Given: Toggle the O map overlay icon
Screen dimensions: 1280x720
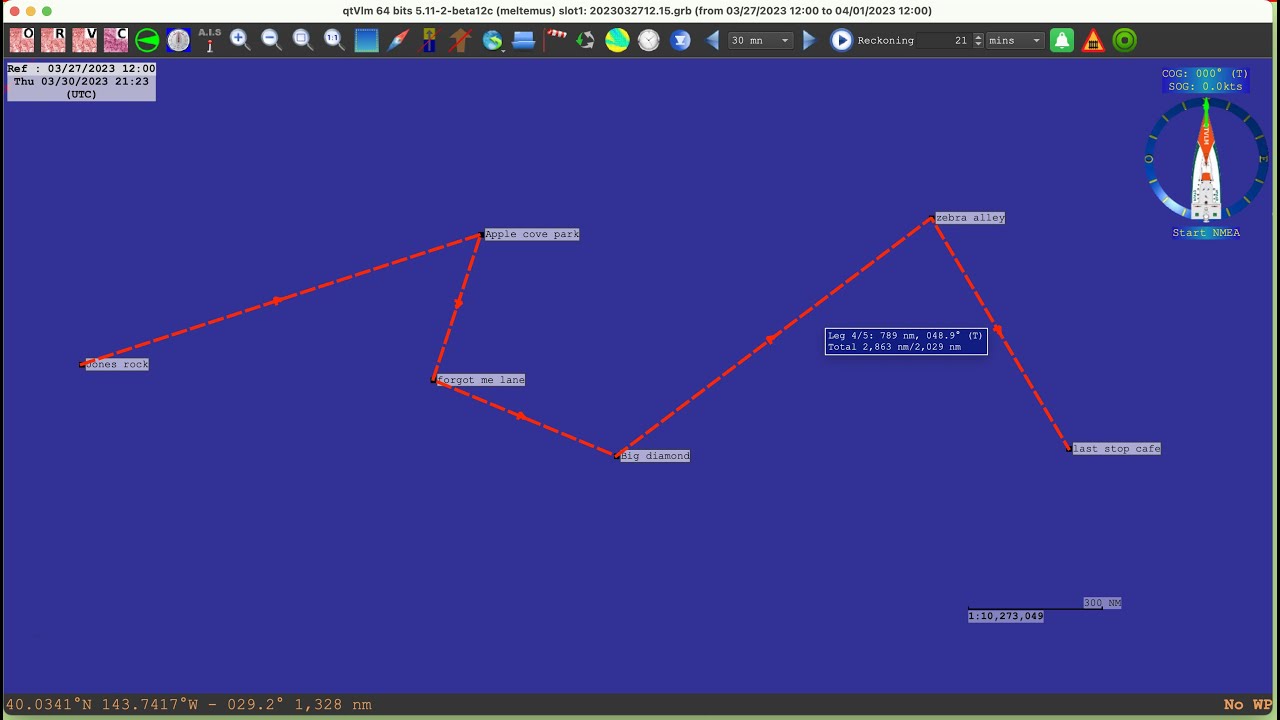Looking at the screenshot, I should 22,40.
